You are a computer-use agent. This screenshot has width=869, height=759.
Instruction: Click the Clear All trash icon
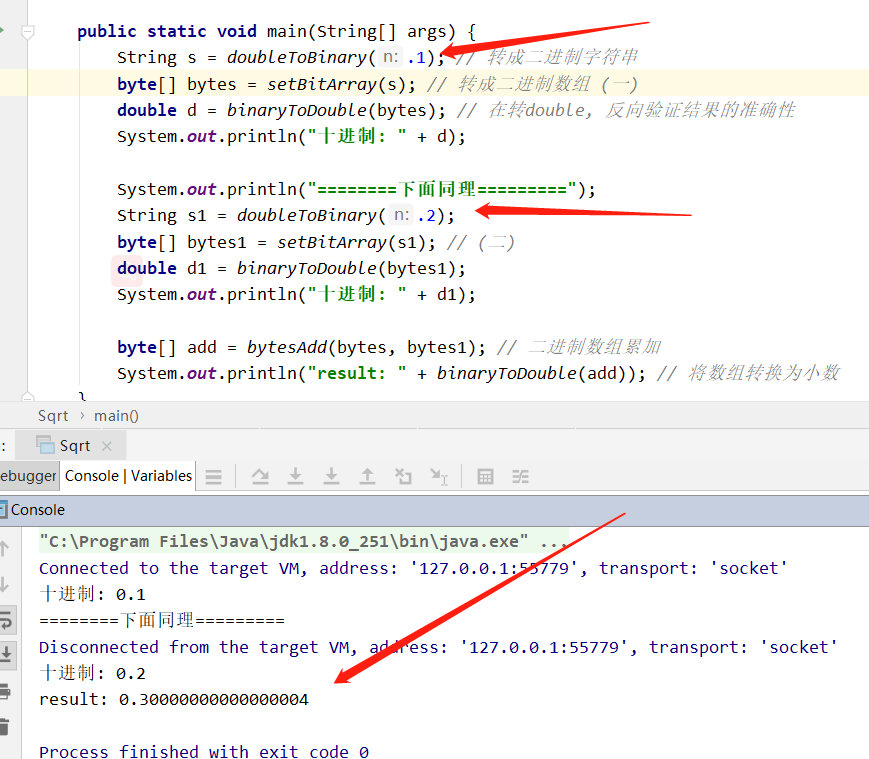pos(5,726)
